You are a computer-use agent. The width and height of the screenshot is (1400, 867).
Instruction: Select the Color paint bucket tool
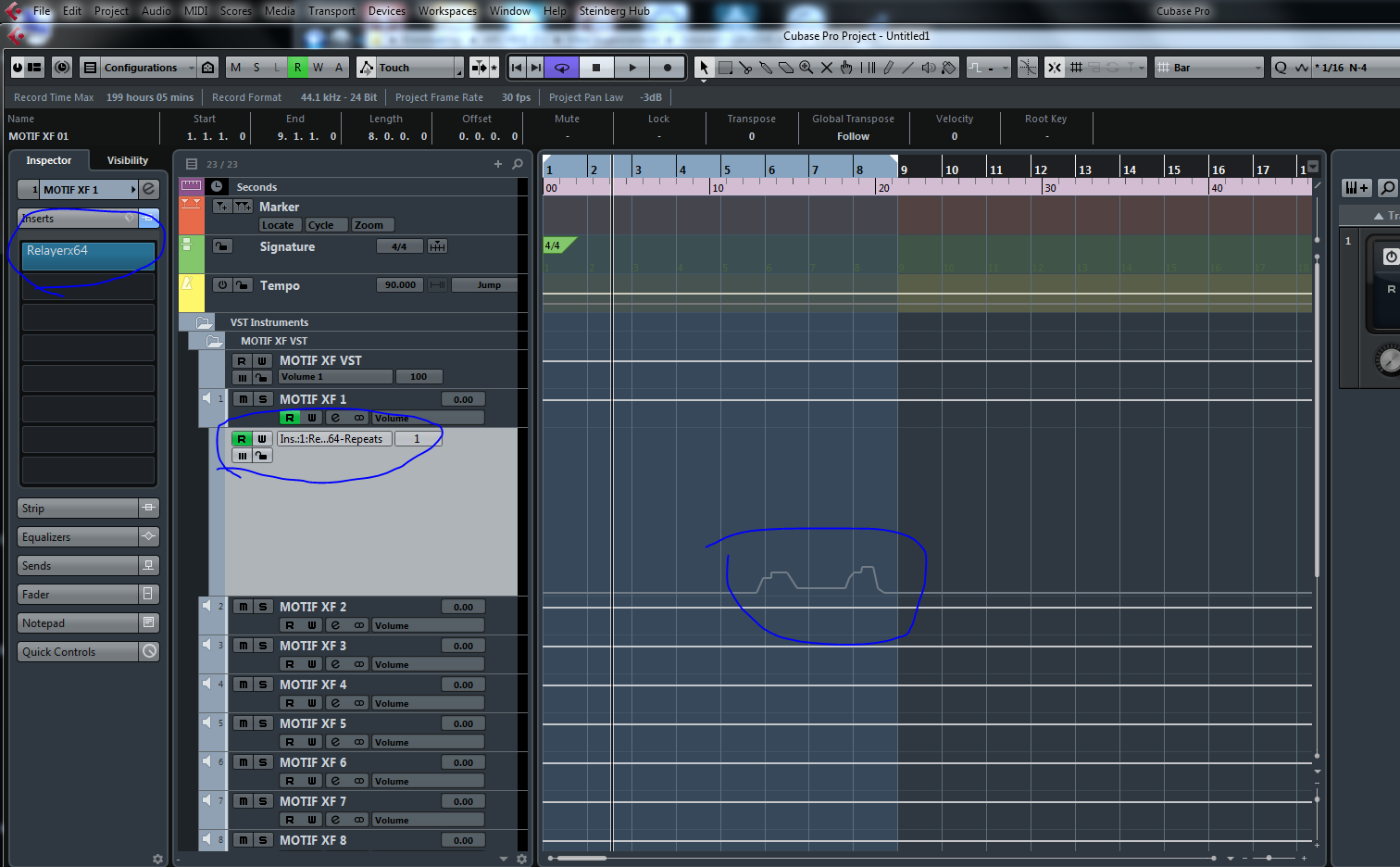(949, 68)
